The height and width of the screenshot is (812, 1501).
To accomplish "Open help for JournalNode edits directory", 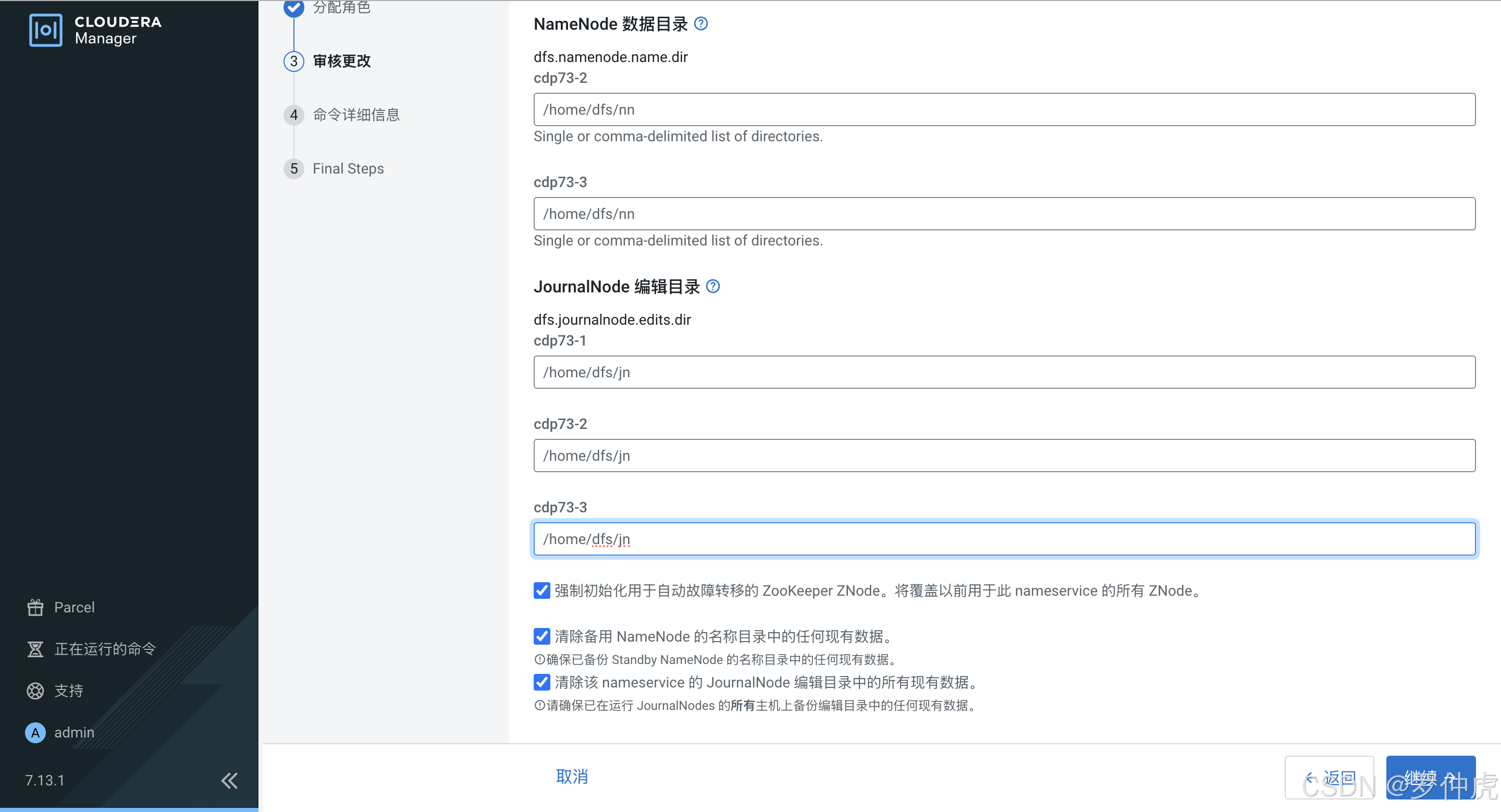I will [712, 287].
